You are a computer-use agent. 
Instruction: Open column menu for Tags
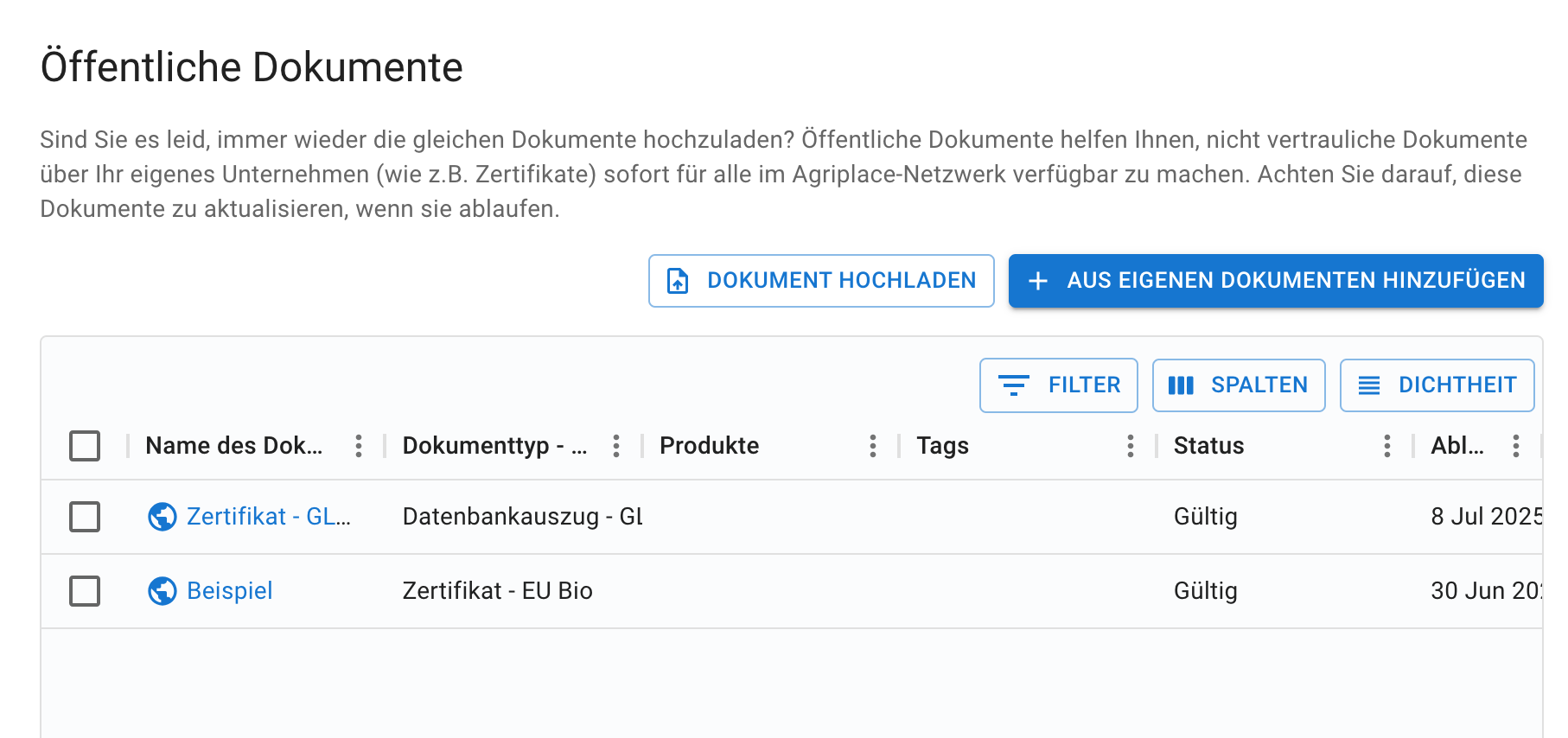pyautogui.click(x=1131, y=446)
